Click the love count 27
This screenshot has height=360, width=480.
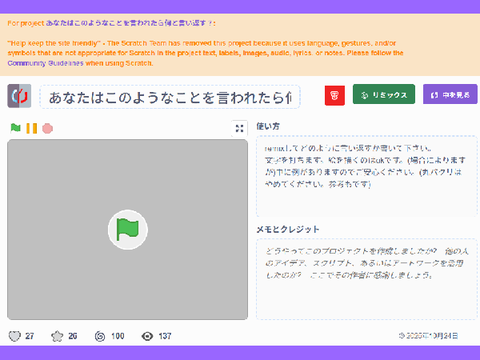click(30, 336)
